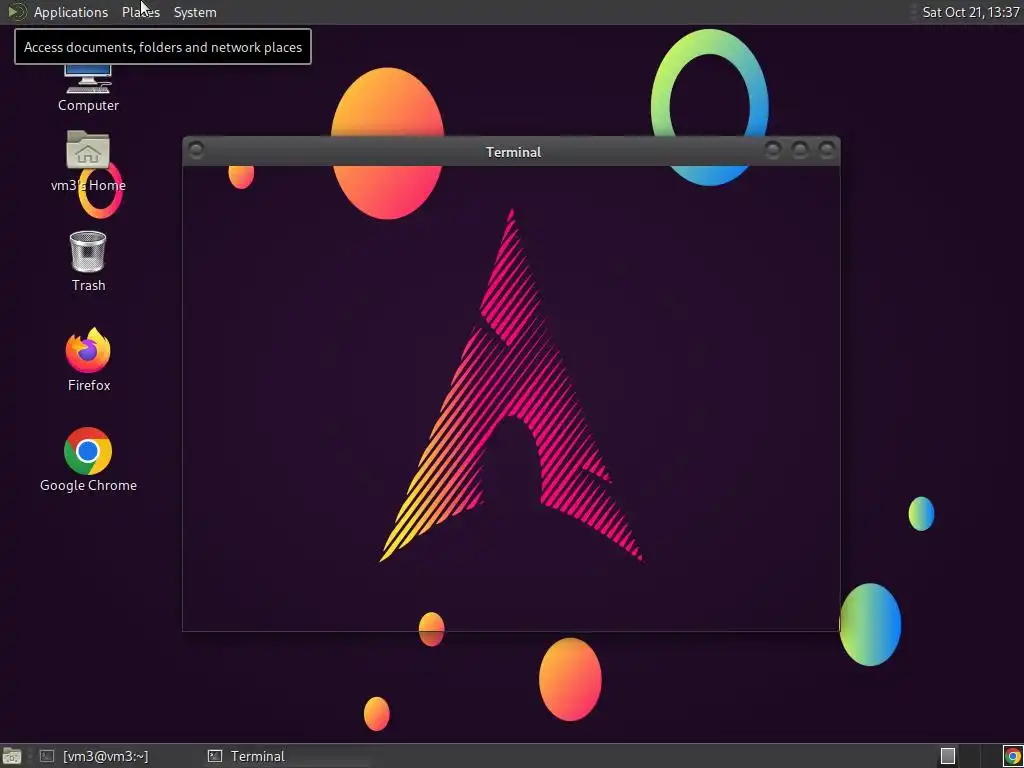The width and height of the screenshot is (1024, 768).
Task: Minimize the Terminal window
Action: (x=773, y=150)
